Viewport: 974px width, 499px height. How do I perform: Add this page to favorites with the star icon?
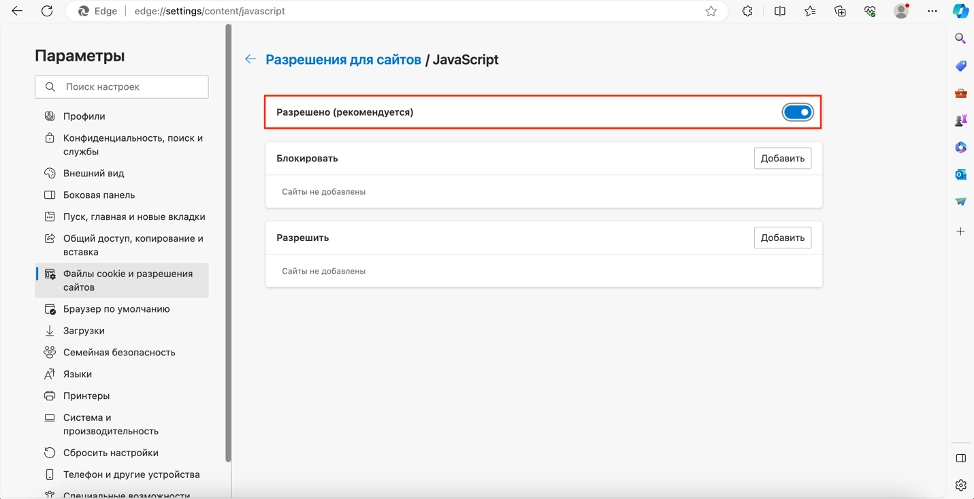pyautogui.click(x=711, y=11)
